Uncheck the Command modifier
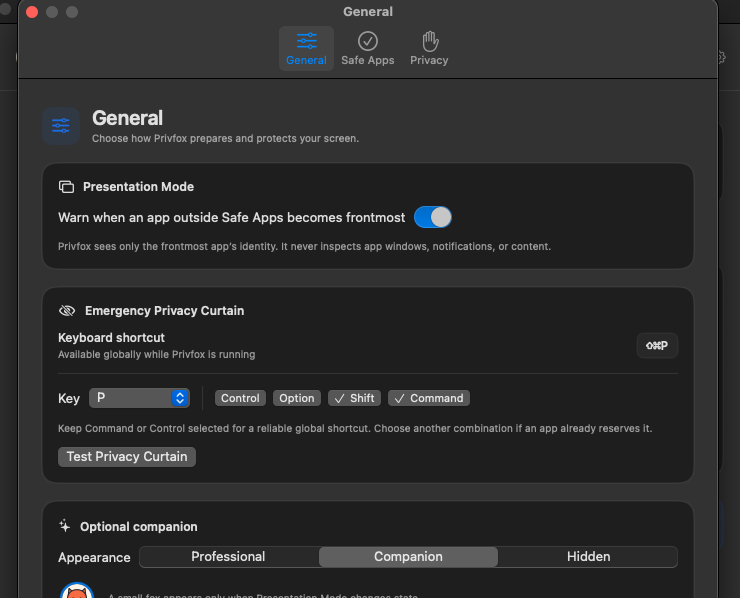The height and width of the screenshot is (598, 740). (x=429, y=398)
